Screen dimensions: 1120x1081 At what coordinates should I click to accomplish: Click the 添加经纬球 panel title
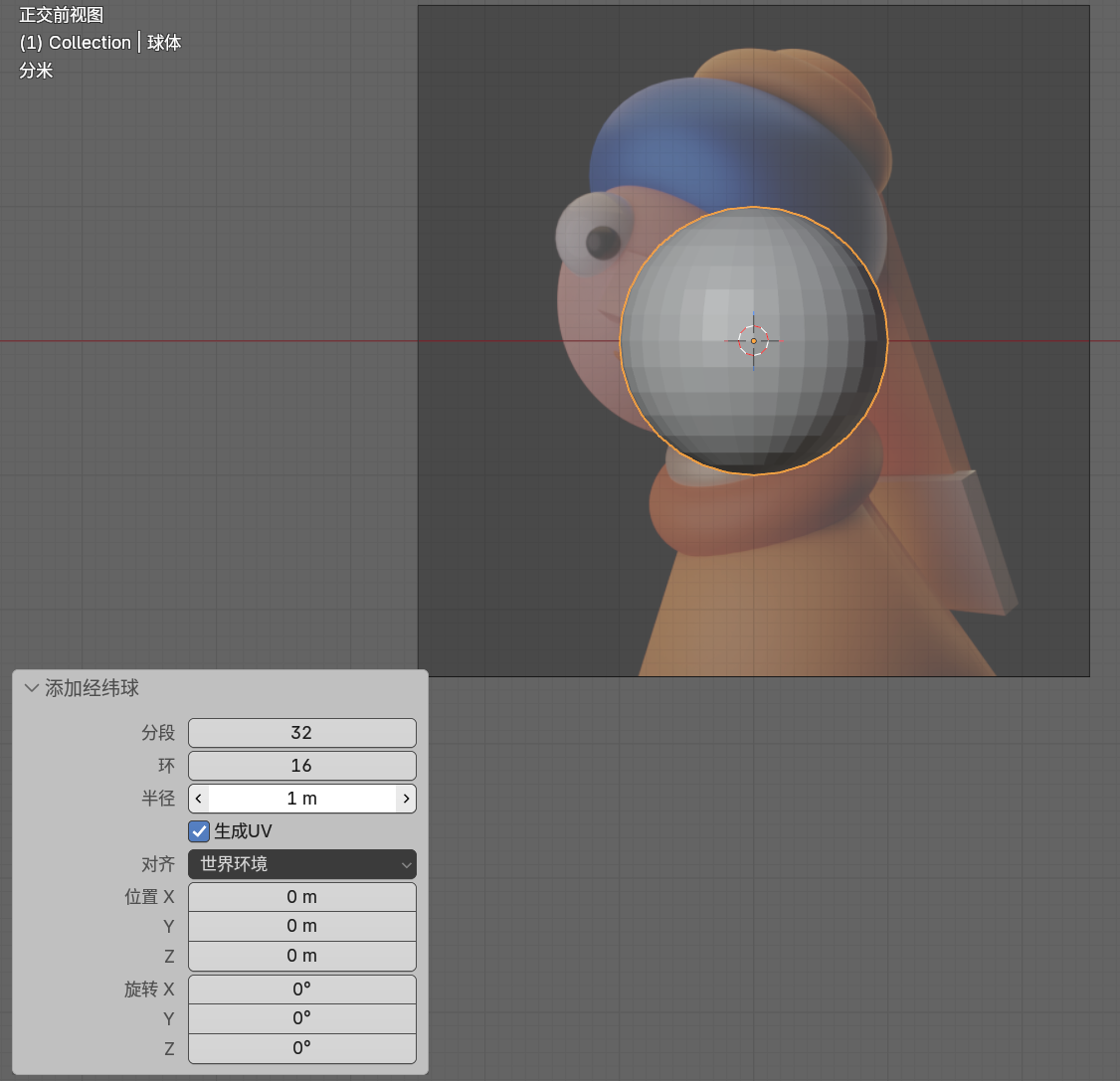coord(93,688)
